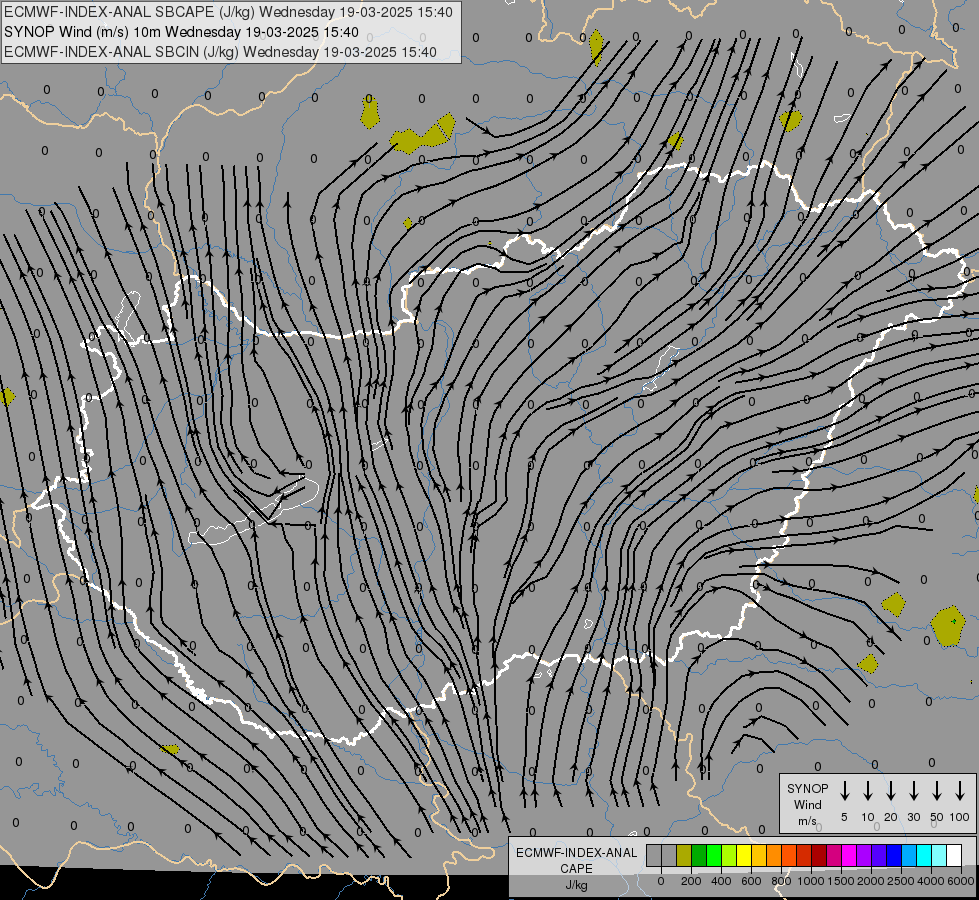Select the amber CAPE legend swatch
The width and height of the screenshot is (979, 900).
759,855
